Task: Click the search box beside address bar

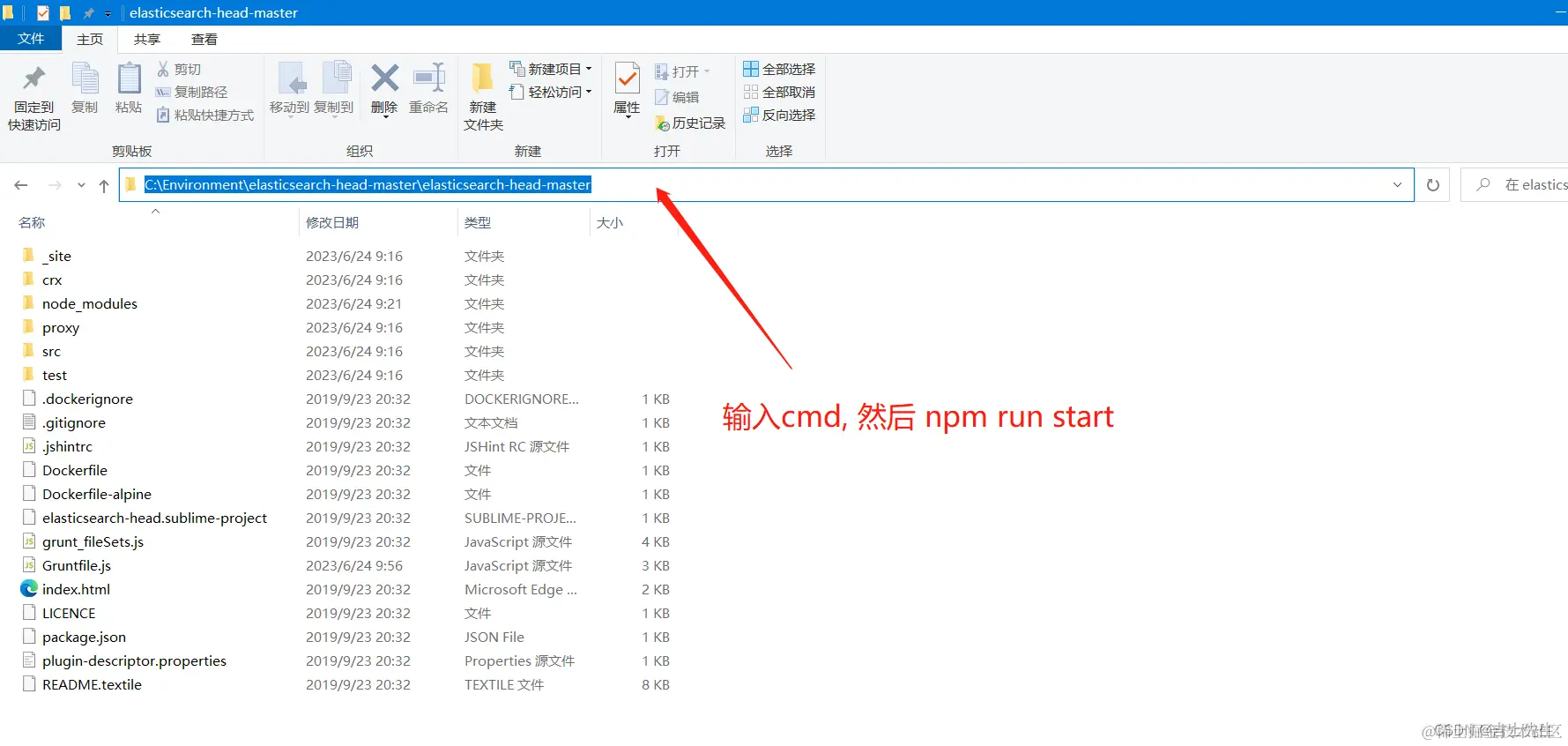Action: (x=1514, y=185)
